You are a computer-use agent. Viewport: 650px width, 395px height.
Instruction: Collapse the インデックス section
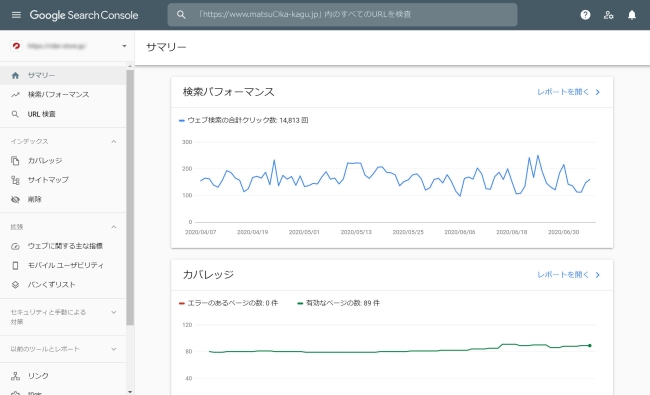pyautogui.click(x=114, y=141)
